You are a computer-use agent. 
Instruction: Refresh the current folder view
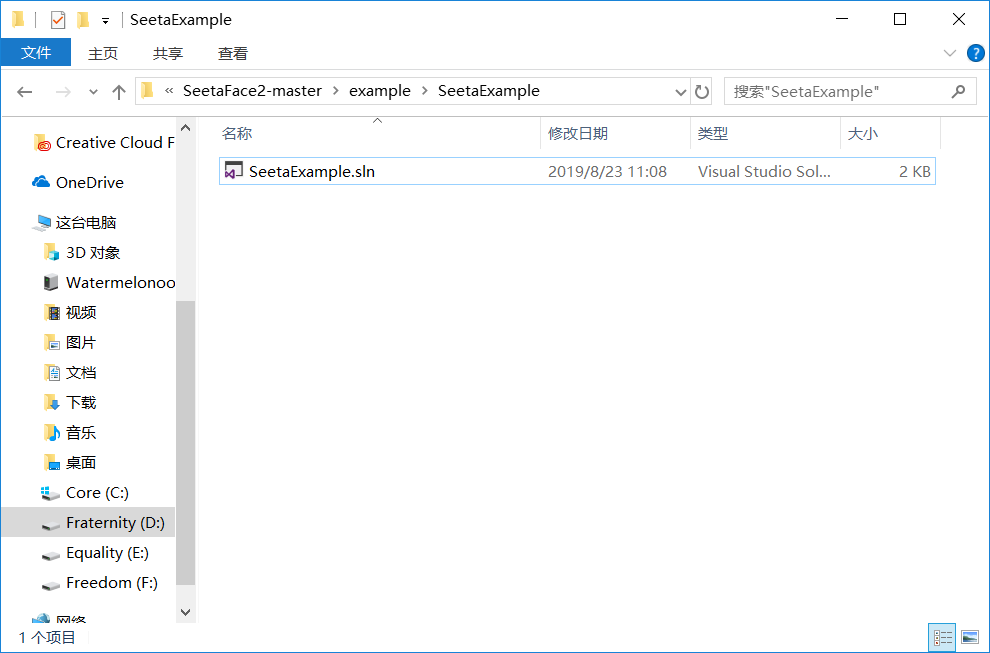(x=702, y=91)
